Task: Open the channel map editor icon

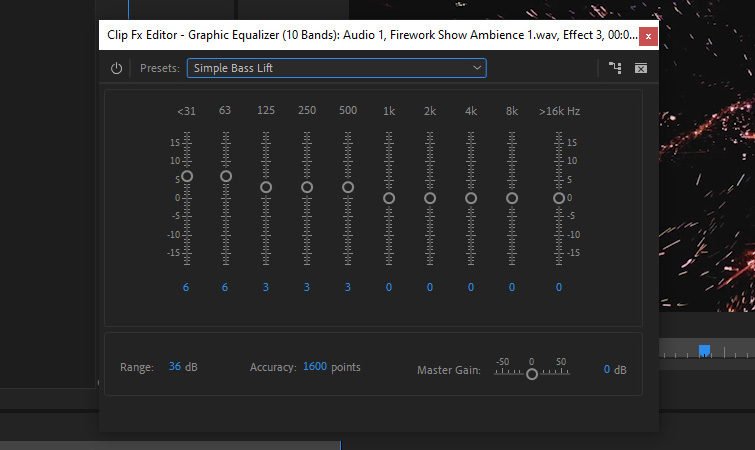Action: pos(615,68)
